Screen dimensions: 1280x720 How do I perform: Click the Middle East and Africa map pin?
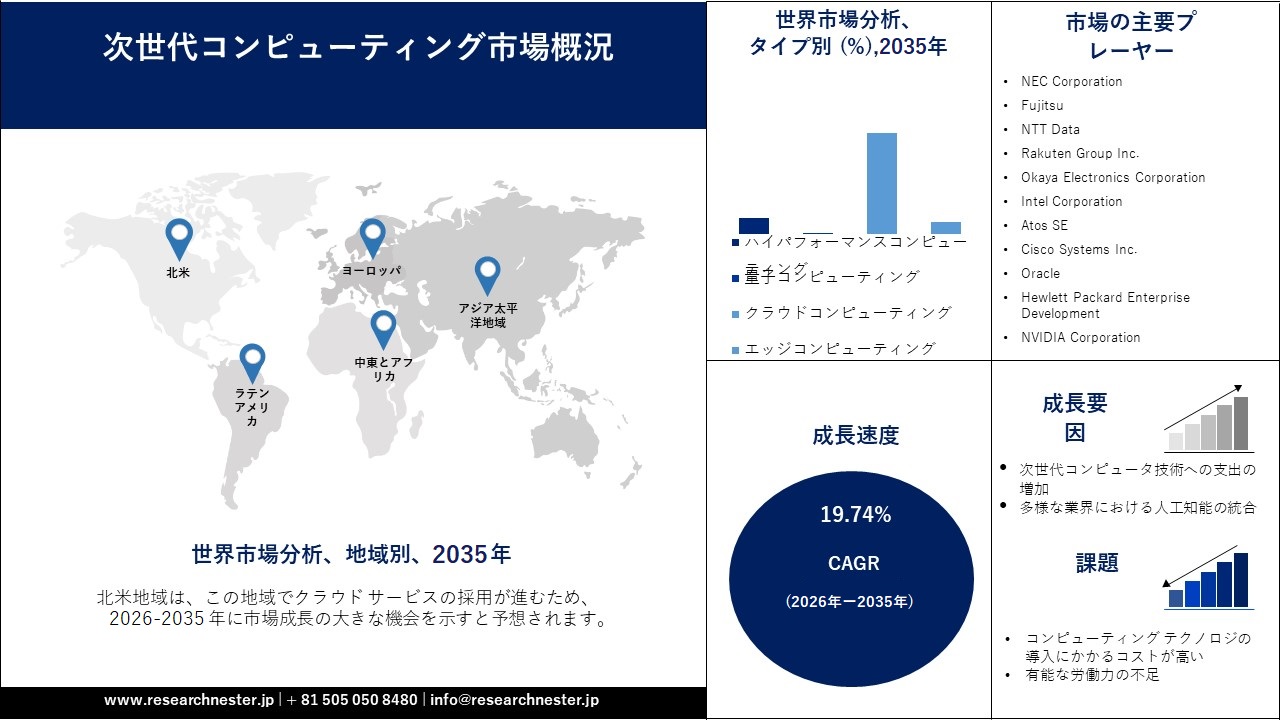tap(383, 330)
